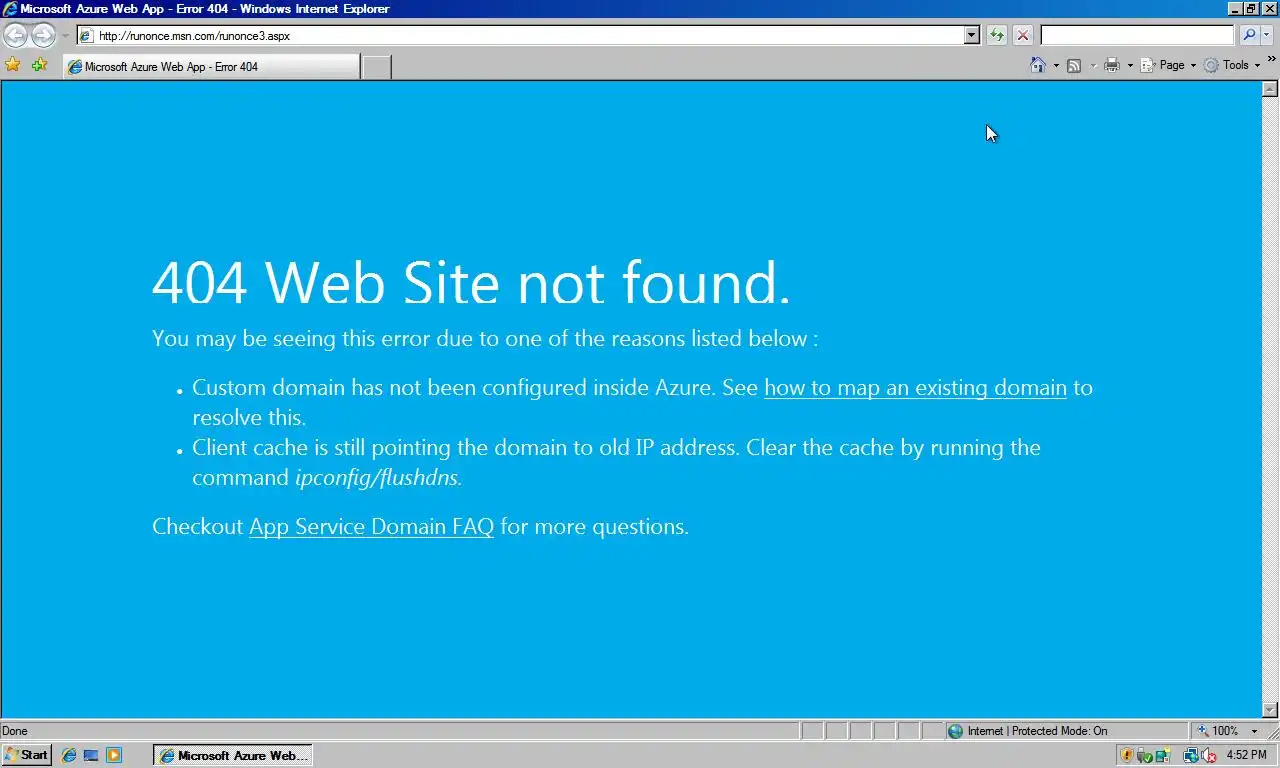Open a new blank tab

[376, 67]
